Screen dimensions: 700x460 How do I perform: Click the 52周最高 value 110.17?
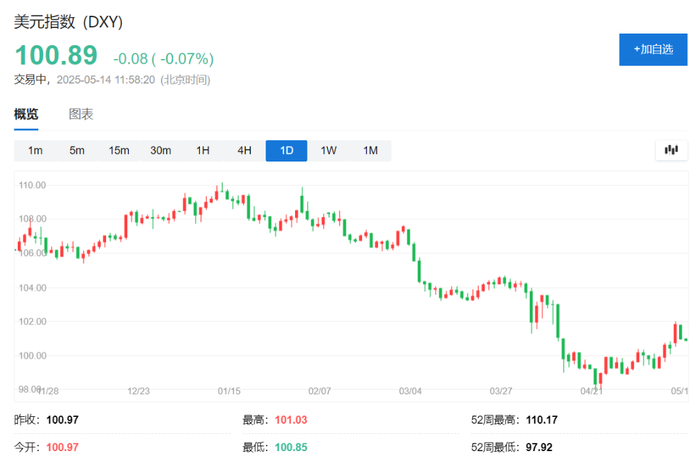click(x=542, y=420)
